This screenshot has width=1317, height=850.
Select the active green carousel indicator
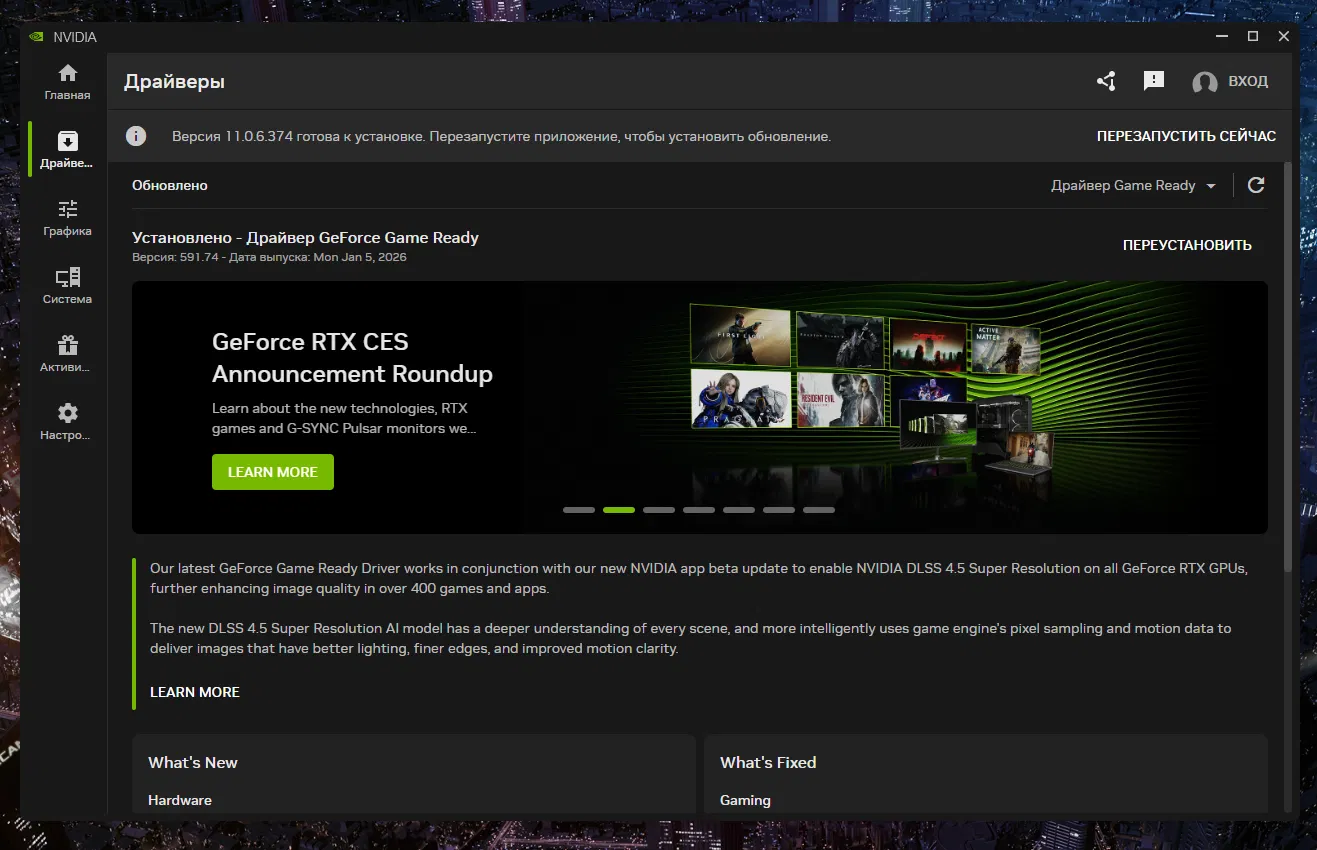619,510
